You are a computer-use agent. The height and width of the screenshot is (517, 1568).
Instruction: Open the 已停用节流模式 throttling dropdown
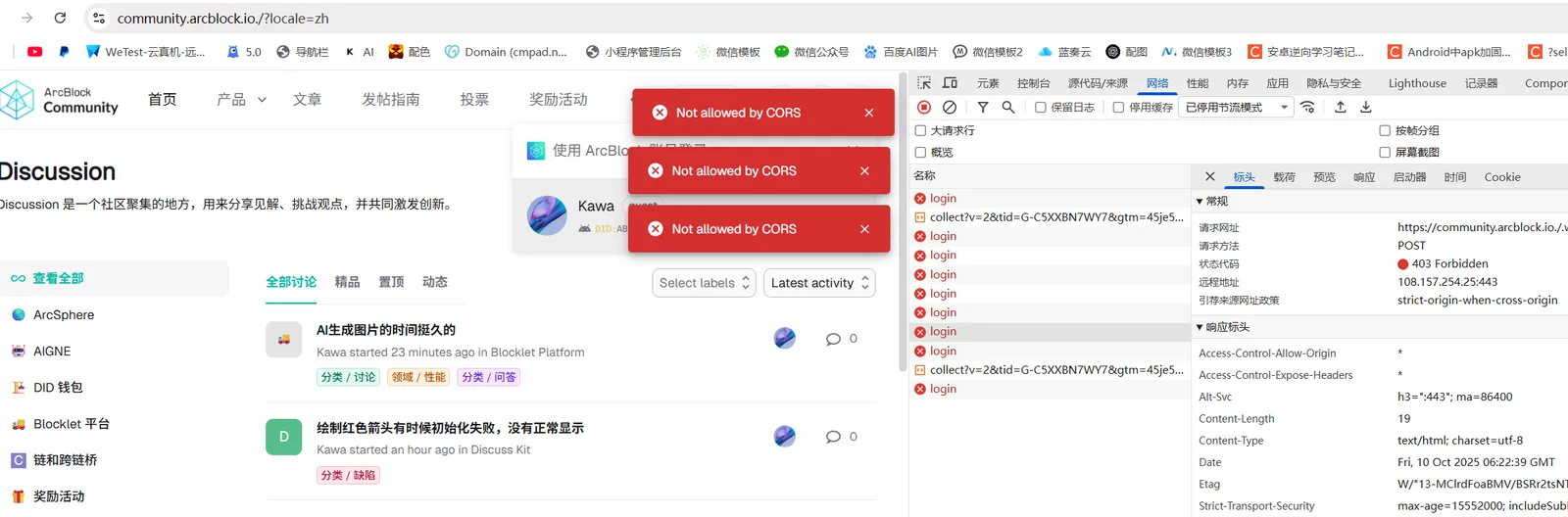[1237, 107]
